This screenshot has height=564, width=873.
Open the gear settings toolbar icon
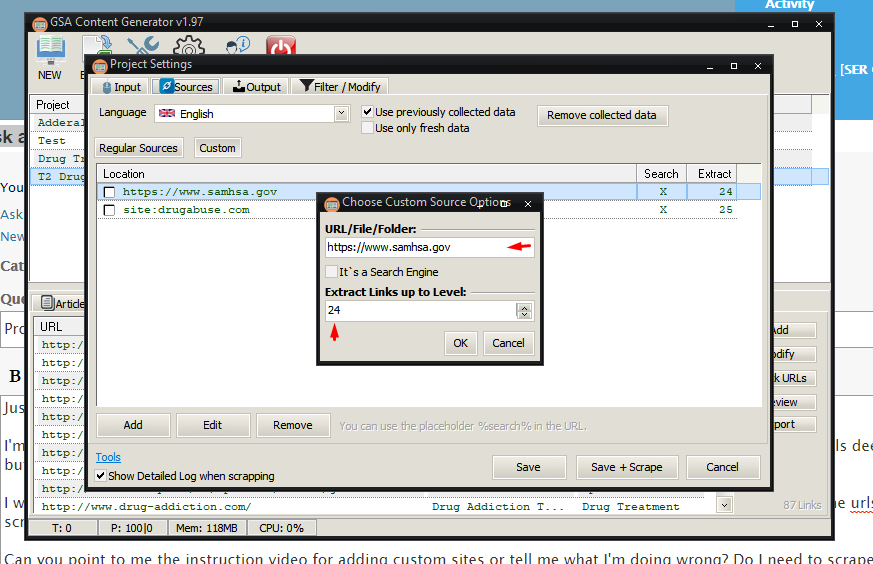[x=189, y=46]
